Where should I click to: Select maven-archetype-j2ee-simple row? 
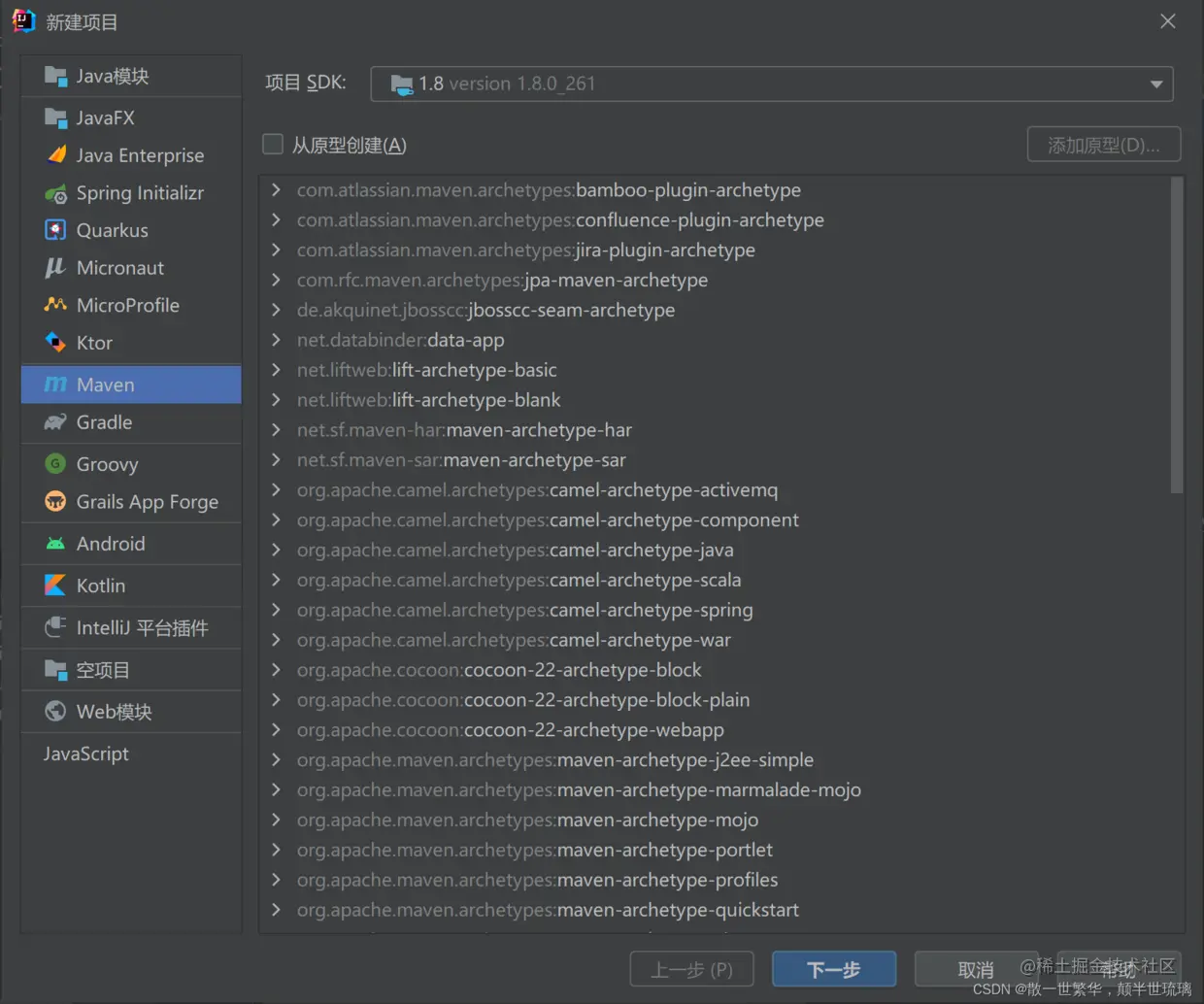point(715,760)
